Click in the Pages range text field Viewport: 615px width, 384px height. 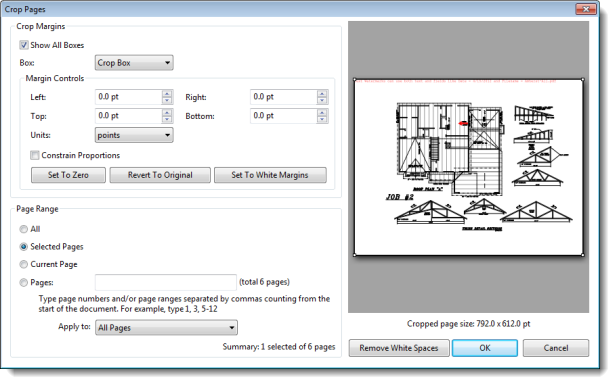coord(166,282)
